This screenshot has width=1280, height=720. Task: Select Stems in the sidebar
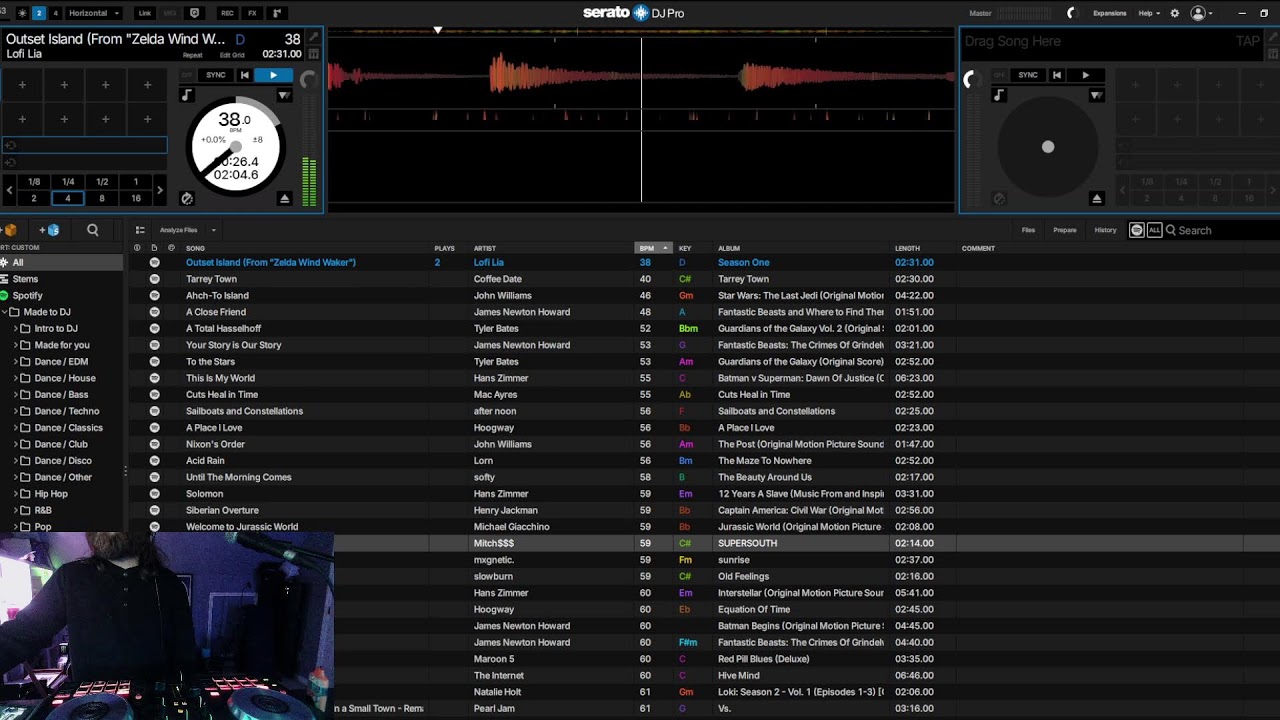(26, 279)
